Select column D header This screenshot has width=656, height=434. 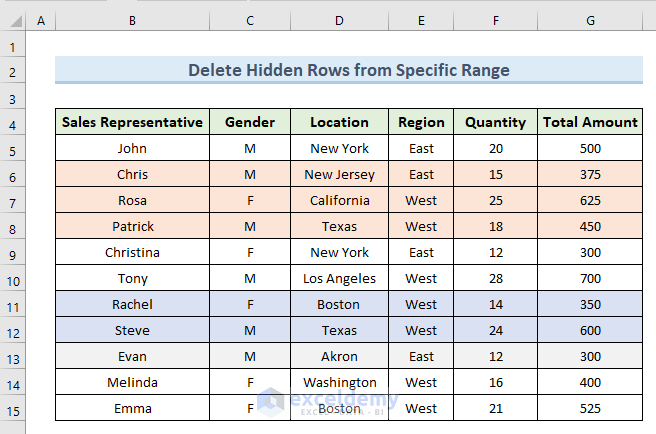pyautogui.click(x=339, y=21)
